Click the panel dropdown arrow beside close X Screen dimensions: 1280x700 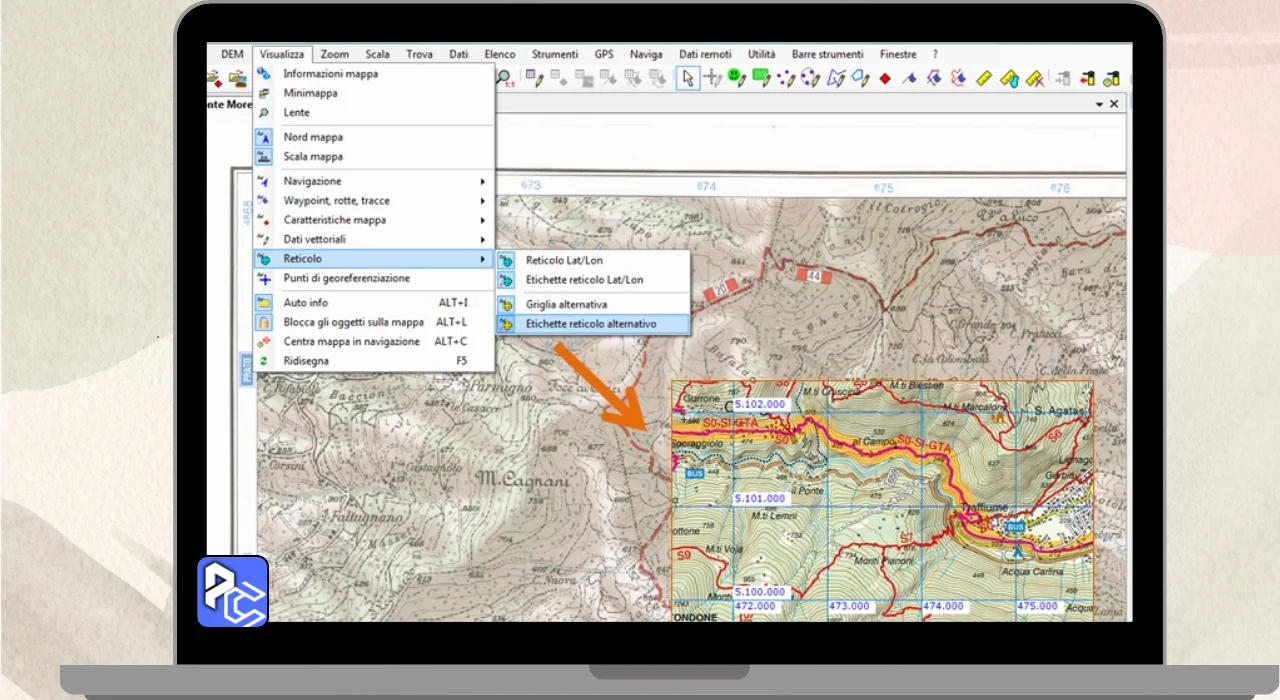[1099, 104]
